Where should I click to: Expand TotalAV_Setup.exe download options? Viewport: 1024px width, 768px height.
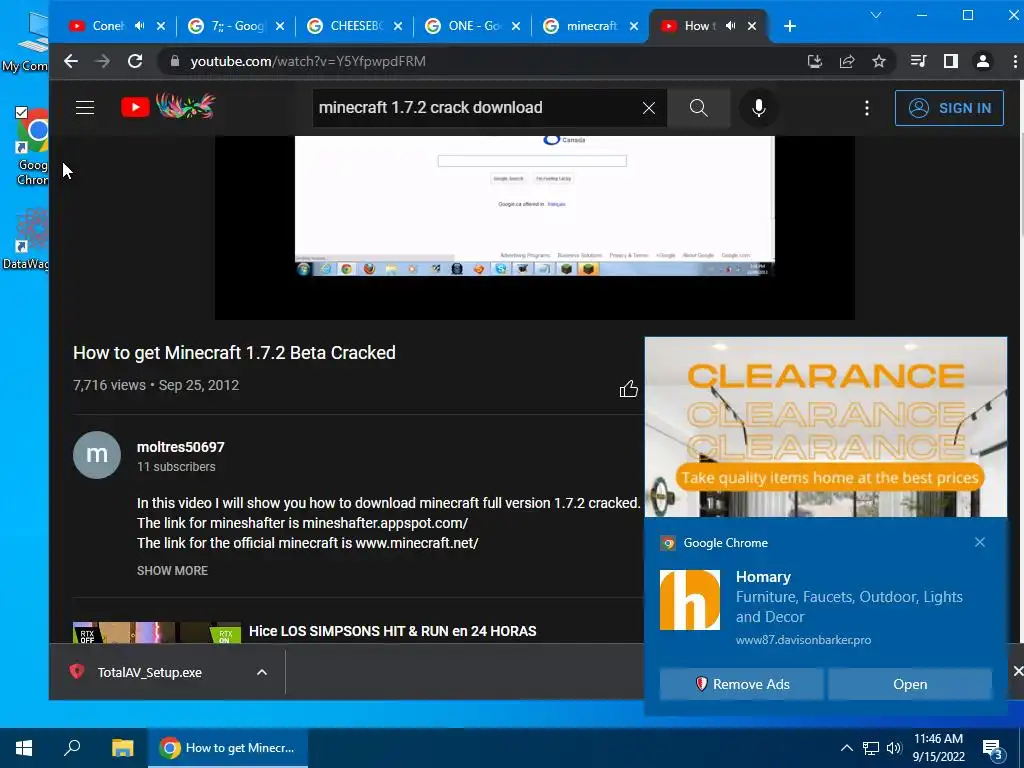262,673
